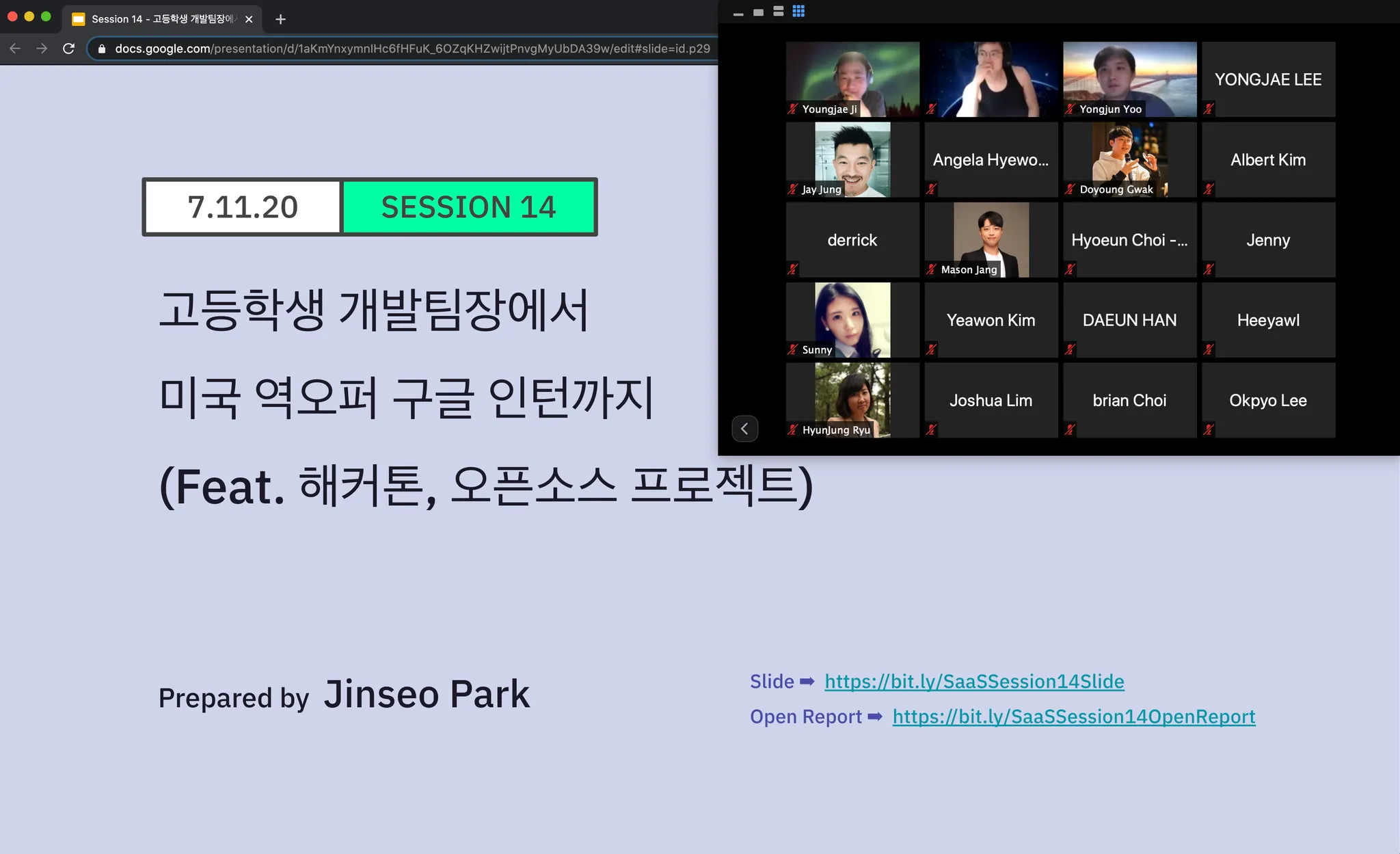Click Okpyo Lee's muted mic indicator

click(x=1209, y=429)
